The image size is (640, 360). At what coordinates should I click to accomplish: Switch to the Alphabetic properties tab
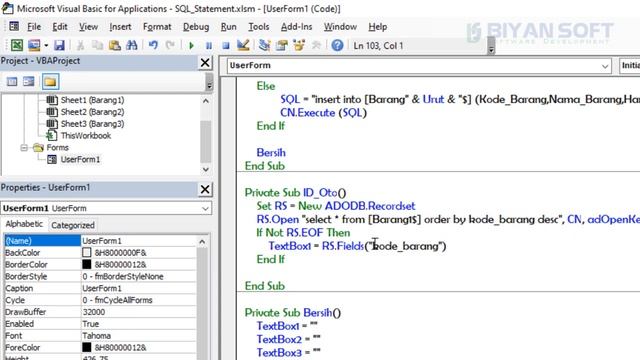point(24,224)
